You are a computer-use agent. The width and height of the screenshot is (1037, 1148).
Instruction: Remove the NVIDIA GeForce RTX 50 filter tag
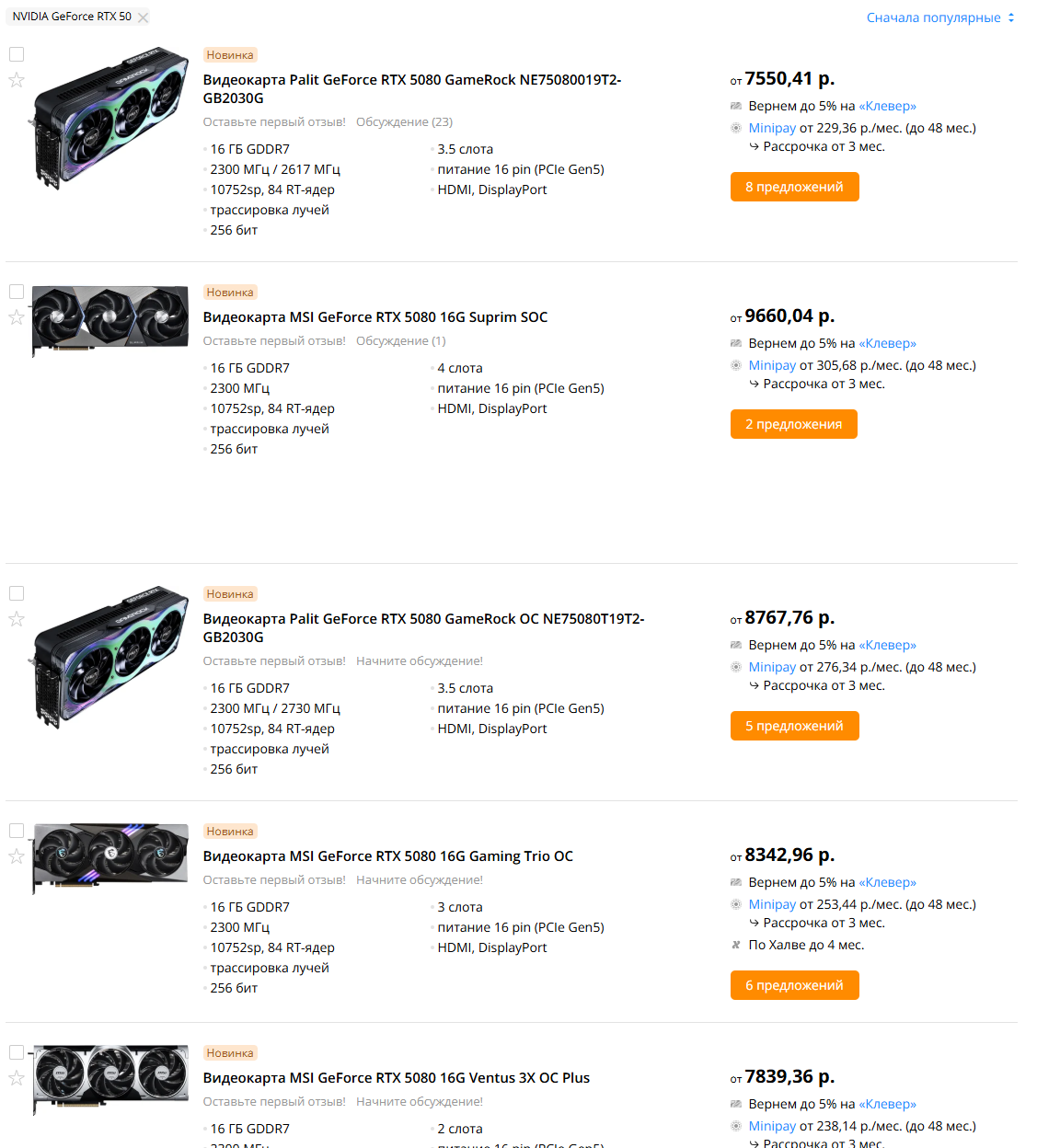(x=143, y=17)
